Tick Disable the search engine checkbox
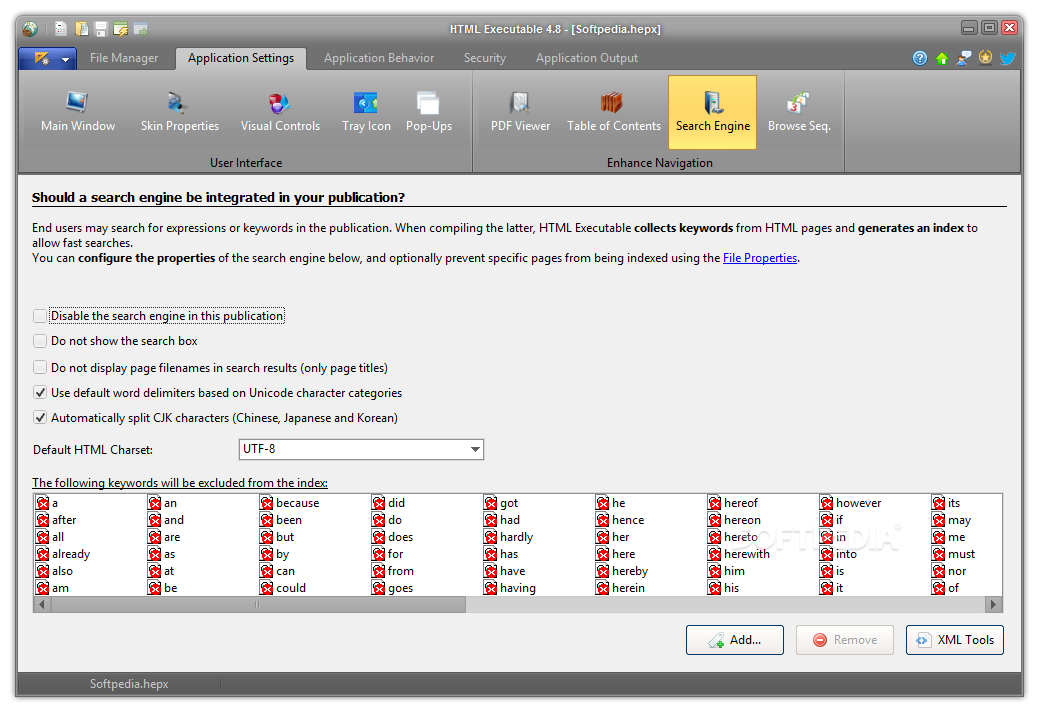 click(x=40, y=316)
